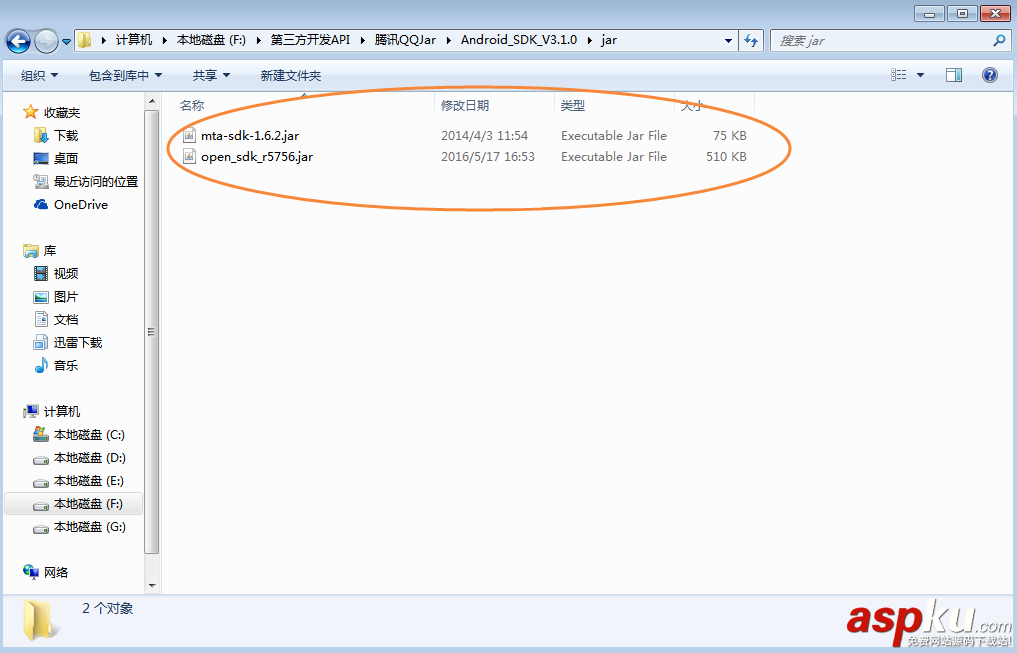Select 网络 in the navigation pane

pos(55,573)
